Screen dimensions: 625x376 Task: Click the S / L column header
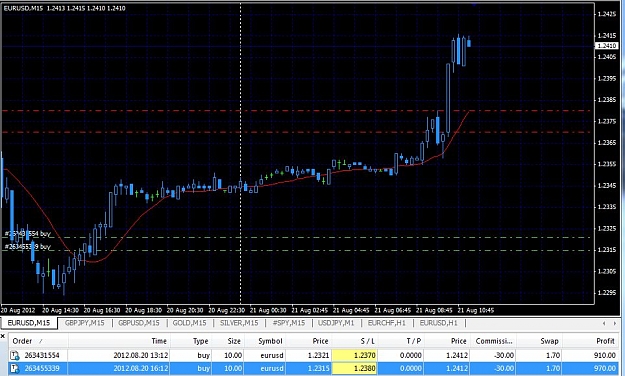pos(354,341)
